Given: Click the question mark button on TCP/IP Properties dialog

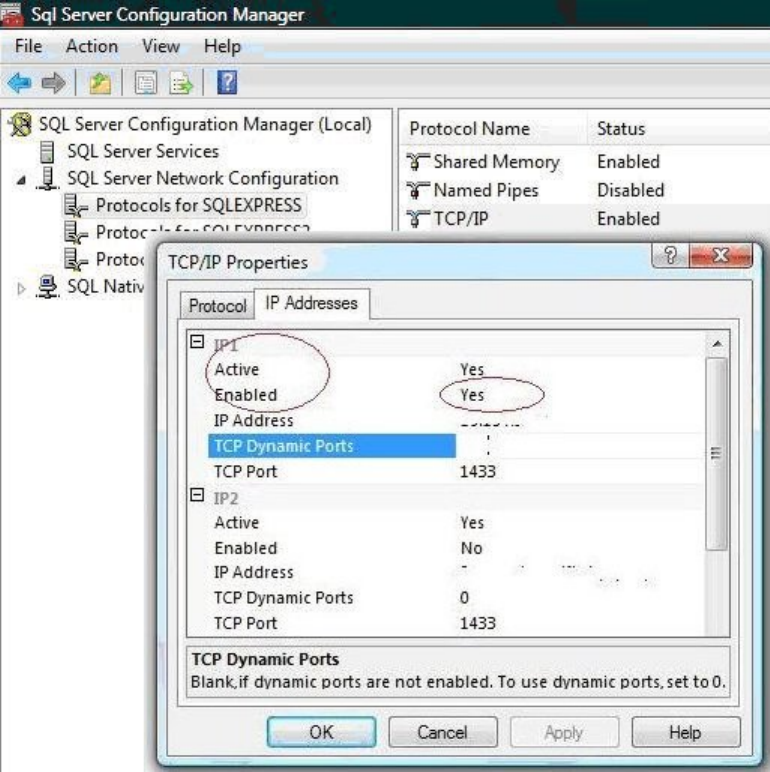Looking at the screenshot, I should 671,256.
